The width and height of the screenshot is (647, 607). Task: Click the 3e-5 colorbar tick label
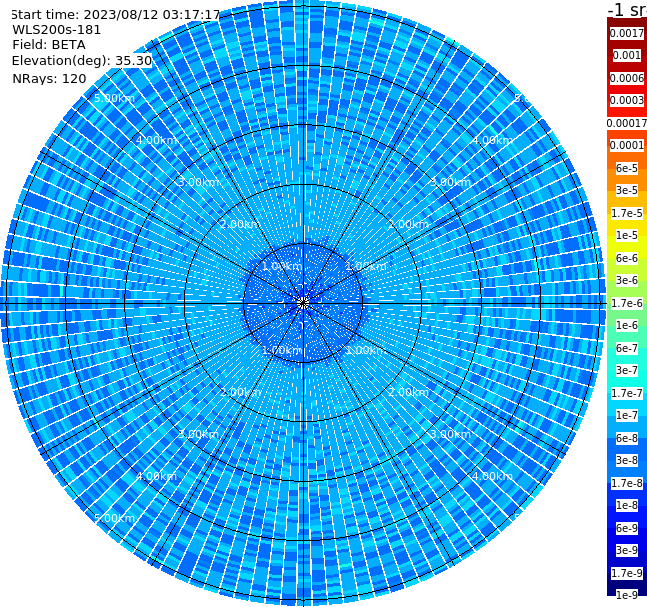pos(627,190)
